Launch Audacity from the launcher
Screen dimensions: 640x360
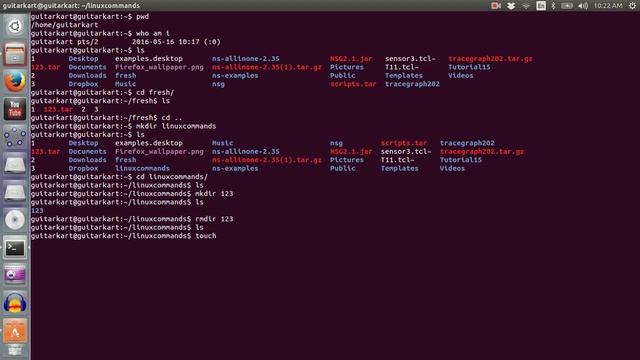pos(15,303)
